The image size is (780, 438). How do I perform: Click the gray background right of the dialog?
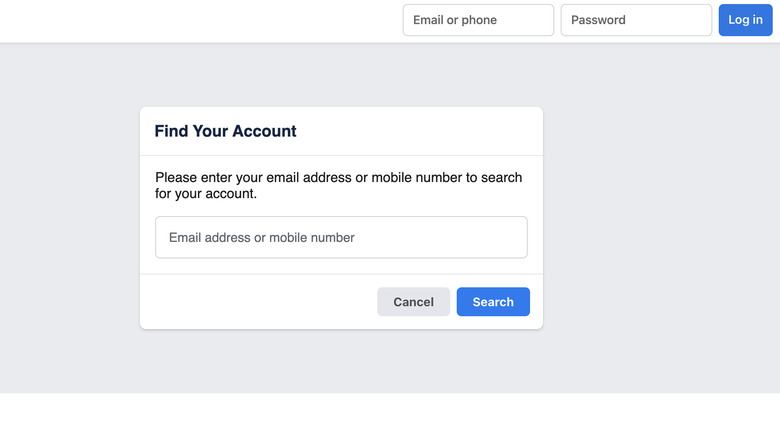pyautogui.click(x=660, y=220)
